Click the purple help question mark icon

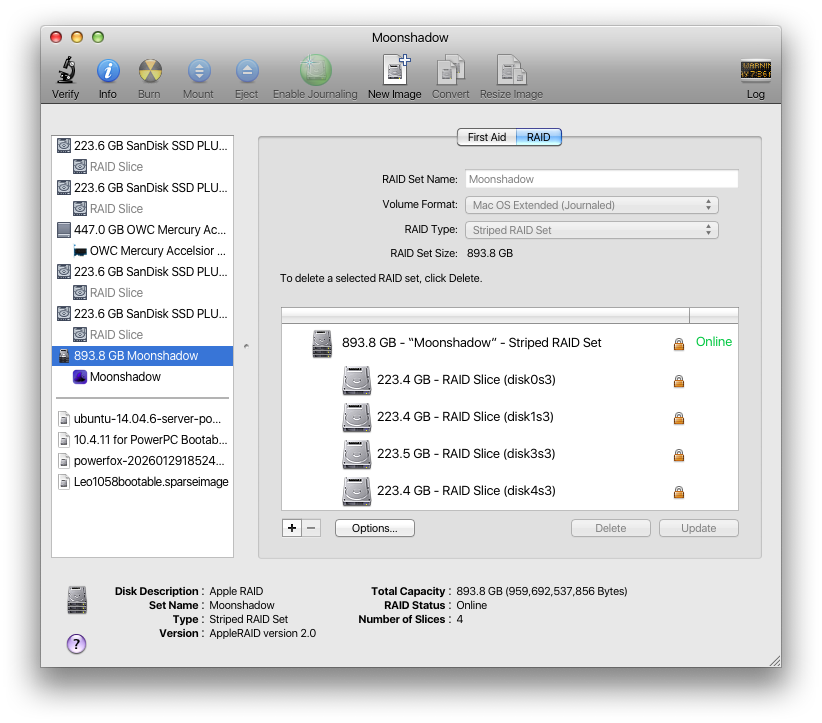(x=77, y=644)
